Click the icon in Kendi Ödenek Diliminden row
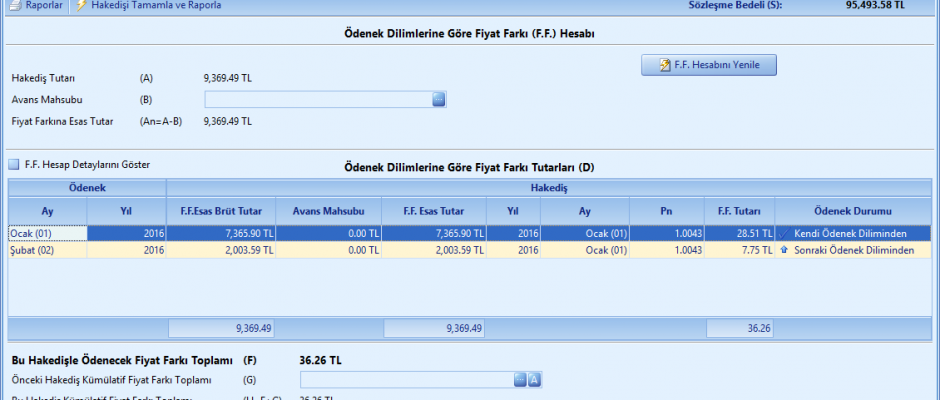Viewport: 940px width, 400px height. tap(784, 233)
